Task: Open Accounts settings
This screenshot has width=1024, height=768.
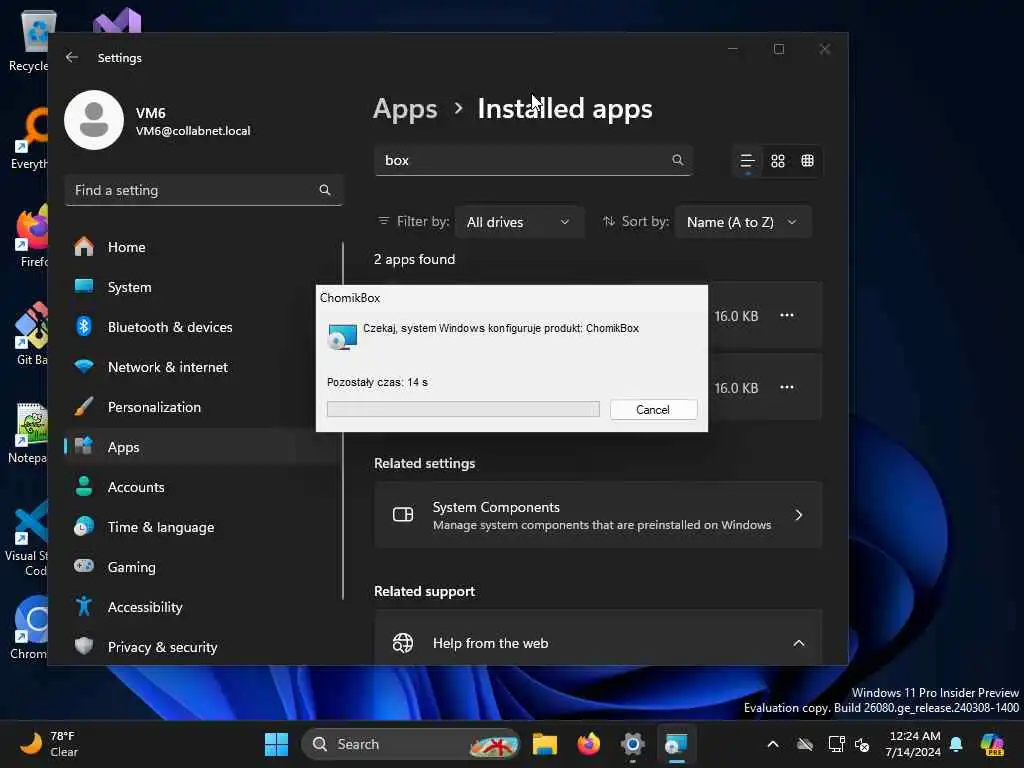Action: click(202, 487)
